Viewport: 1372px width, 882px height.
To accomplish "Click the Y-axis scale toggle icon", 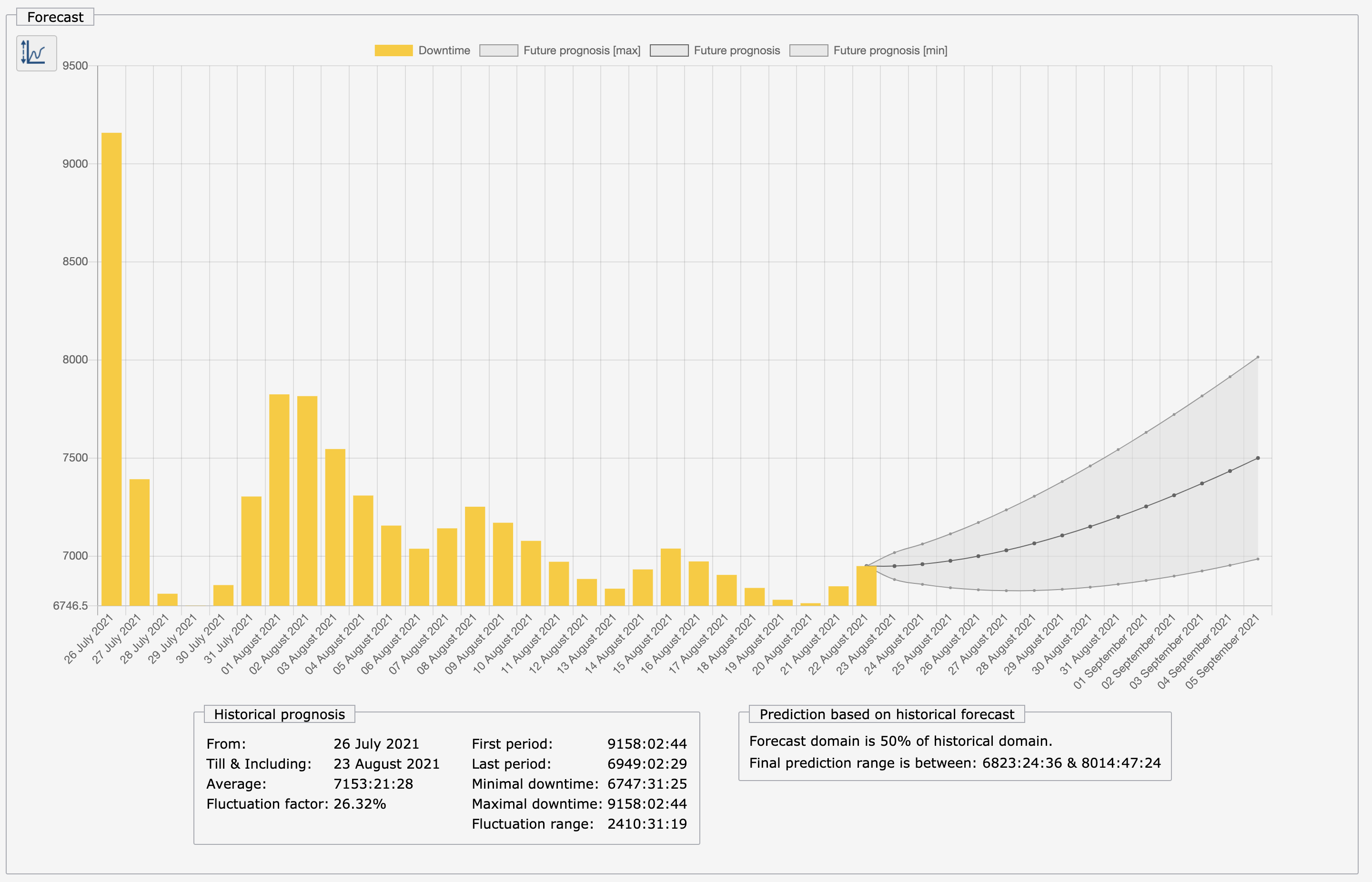I will pyautogui.click(x=36, y=53).
